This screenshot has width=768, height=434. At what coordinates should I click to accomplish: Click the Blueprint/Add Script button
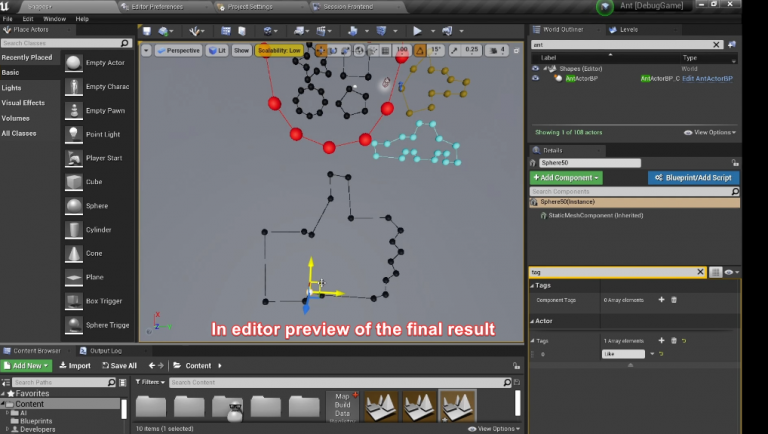[694, 178]
